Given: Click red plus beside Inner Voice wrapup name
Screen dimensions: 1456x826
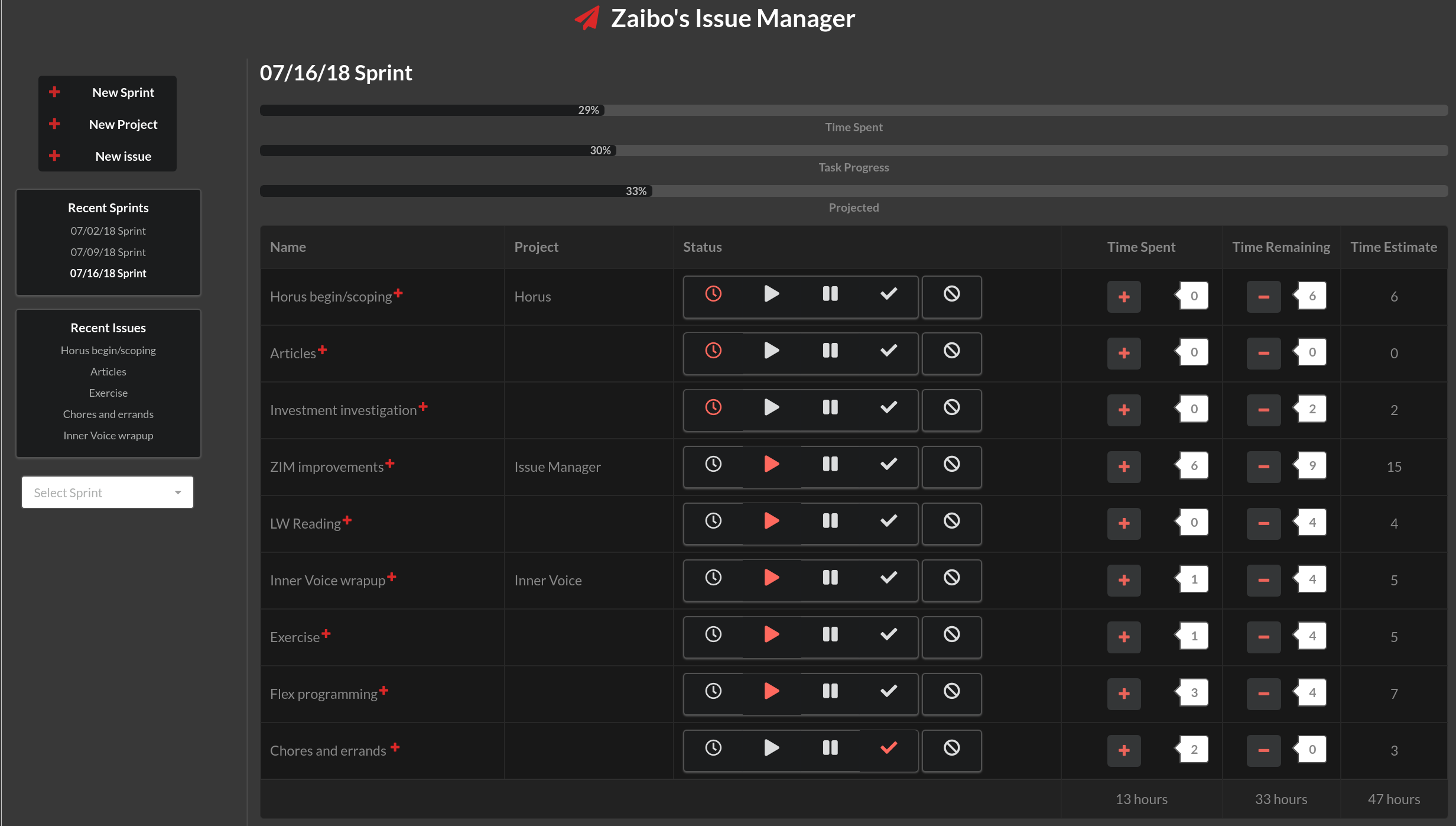Looking at the screenshot, I should (392, 577).
